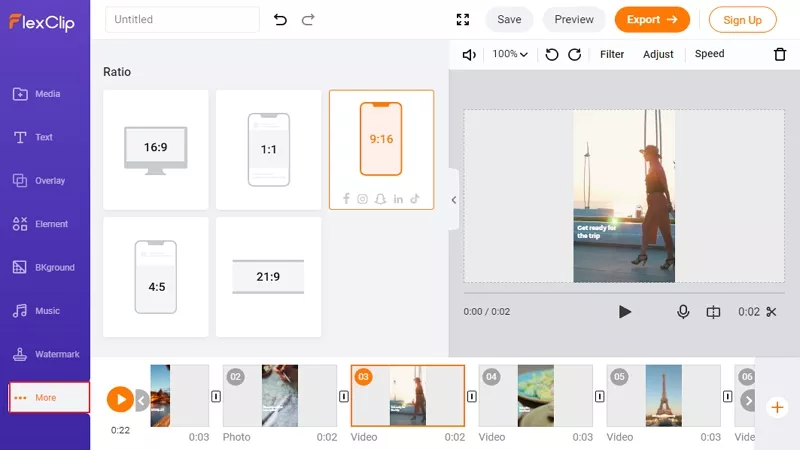Add a new storyboard clip
Image resolution: width=800 pixels, height=450 pixels.
click(x=777, y=407)
